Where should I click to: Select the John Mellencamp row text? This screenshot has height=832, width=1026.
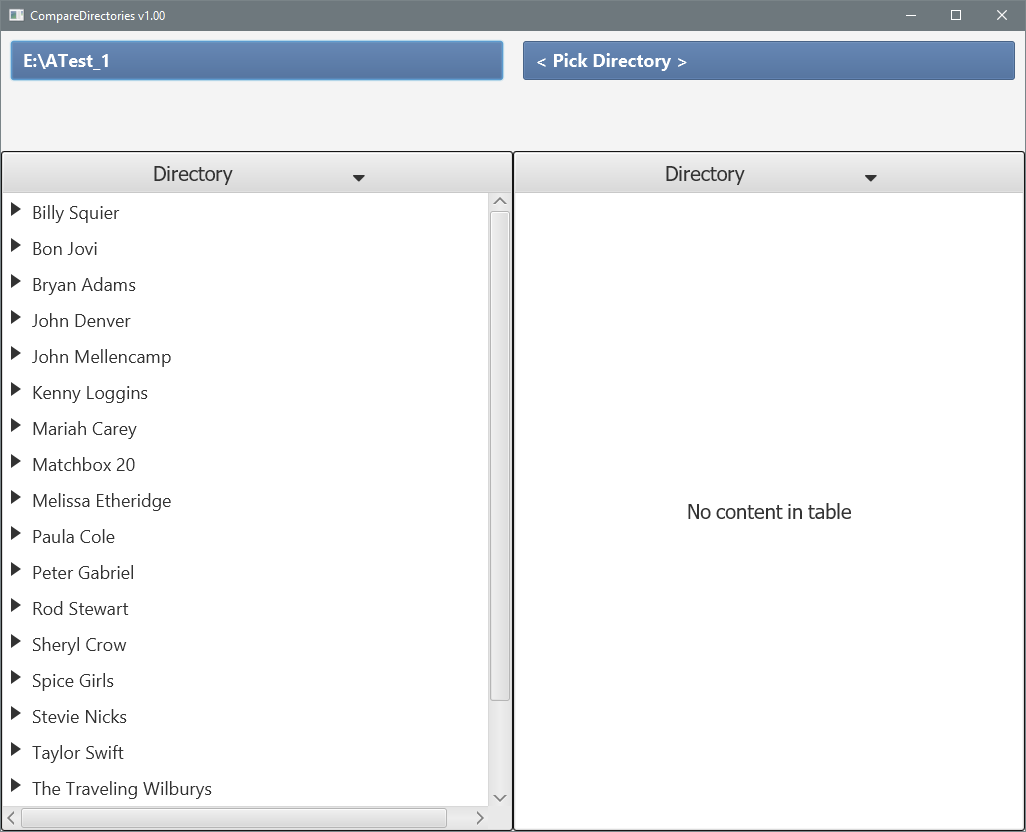point(101,357)
